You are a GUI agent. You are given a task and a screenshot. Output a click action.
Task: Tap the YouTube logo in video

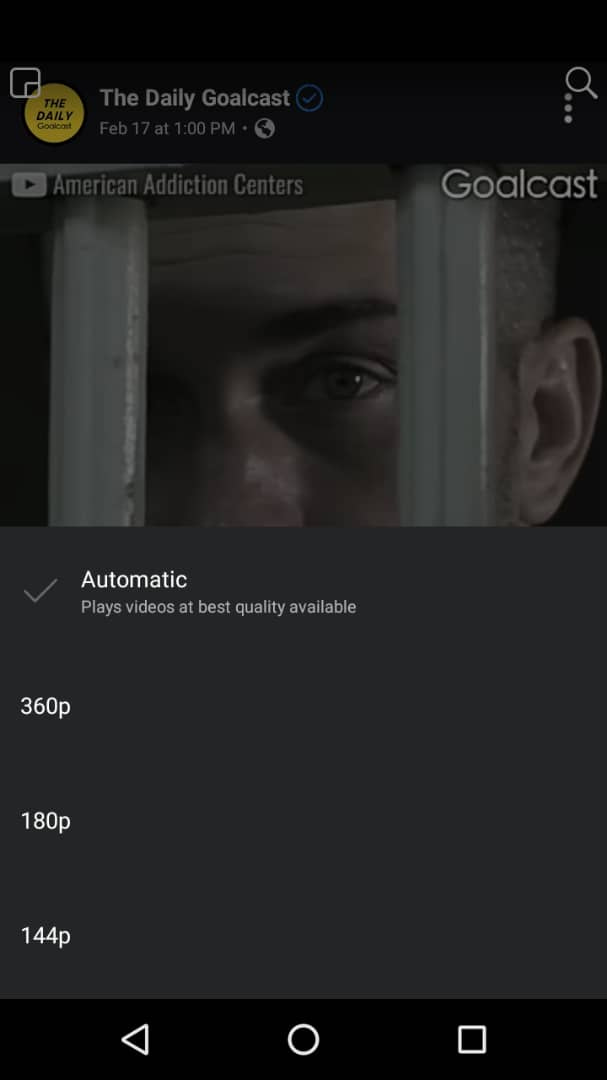click(29, 185)
